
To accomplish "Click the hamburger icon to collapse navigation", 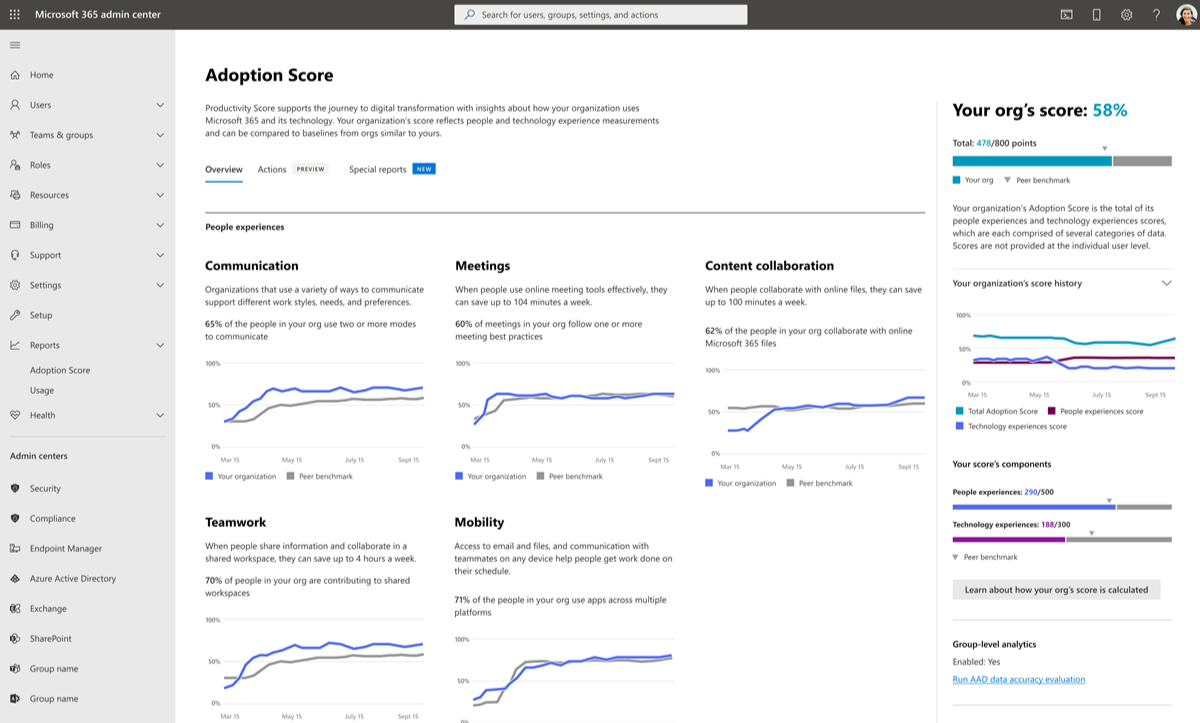I will 15,44.
